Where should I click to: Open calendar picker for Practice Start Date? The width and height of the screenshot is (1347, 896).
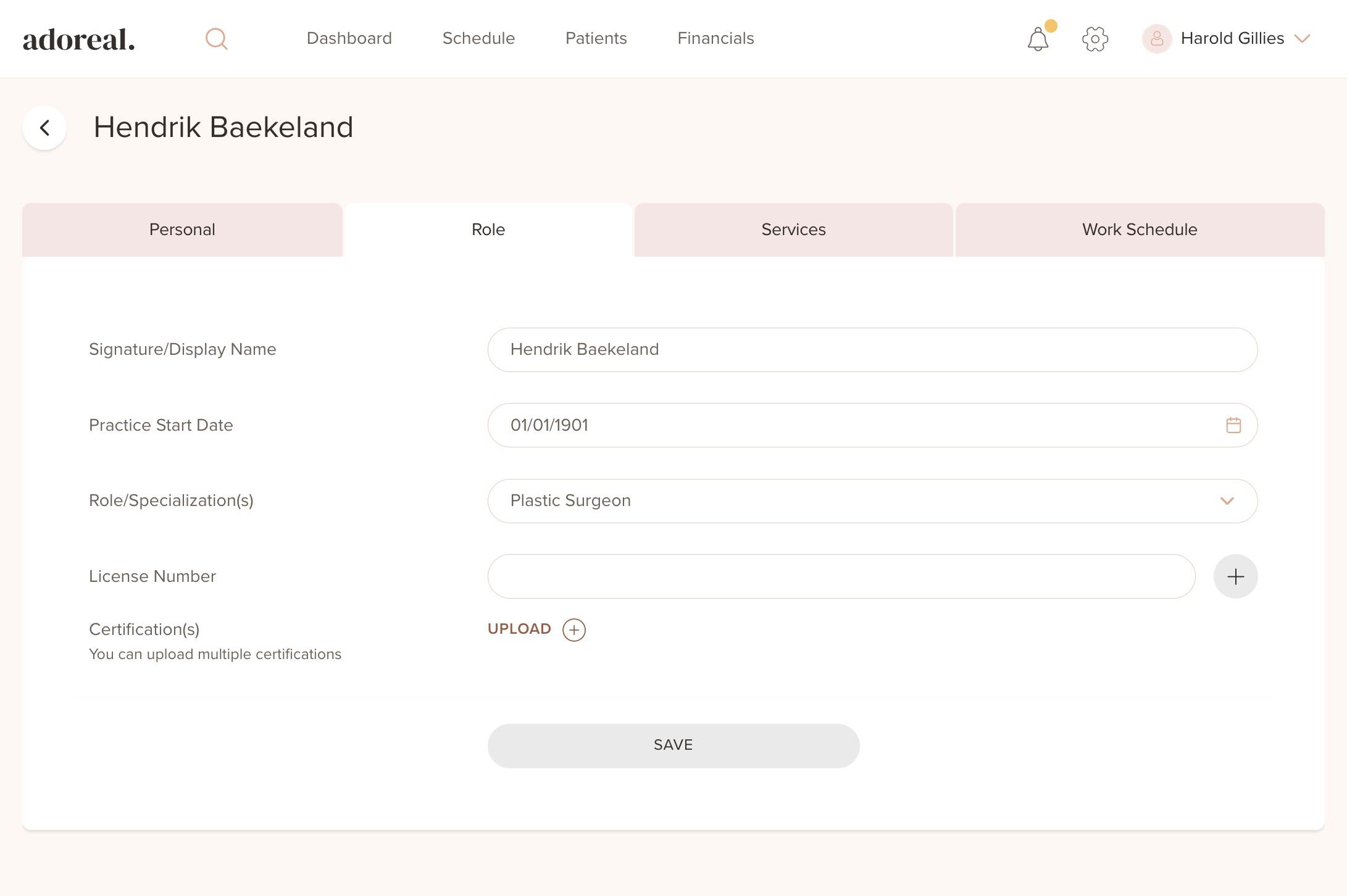(1233, 425)
